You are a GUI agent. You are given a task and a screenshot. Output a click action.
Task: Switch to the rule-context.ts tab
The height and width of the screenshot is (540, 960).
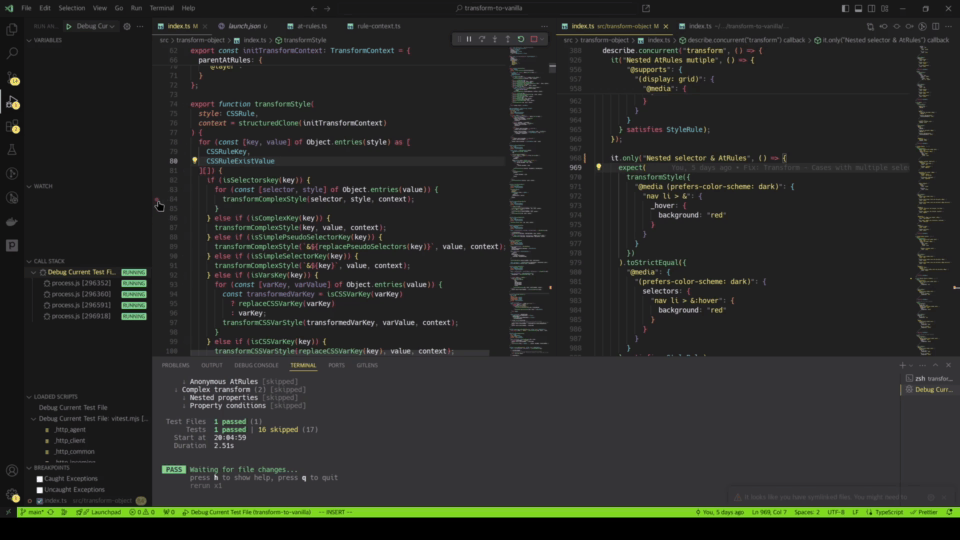(x=378, y=26)
